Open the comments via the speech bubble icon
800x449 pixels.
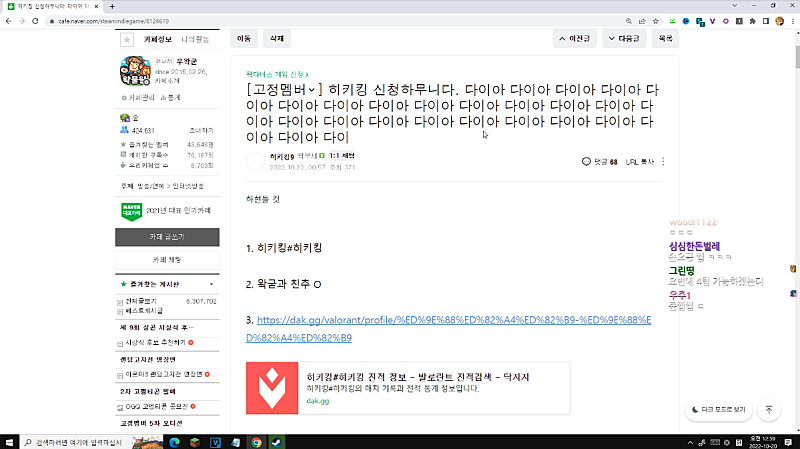[586, 161]
